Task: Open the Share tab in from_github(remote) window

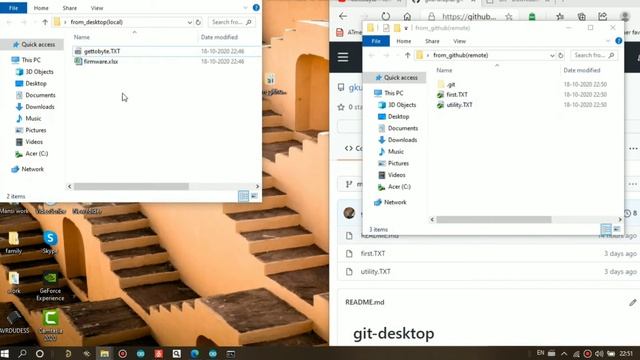Action: pyautogui.click(x=432, y=41)
